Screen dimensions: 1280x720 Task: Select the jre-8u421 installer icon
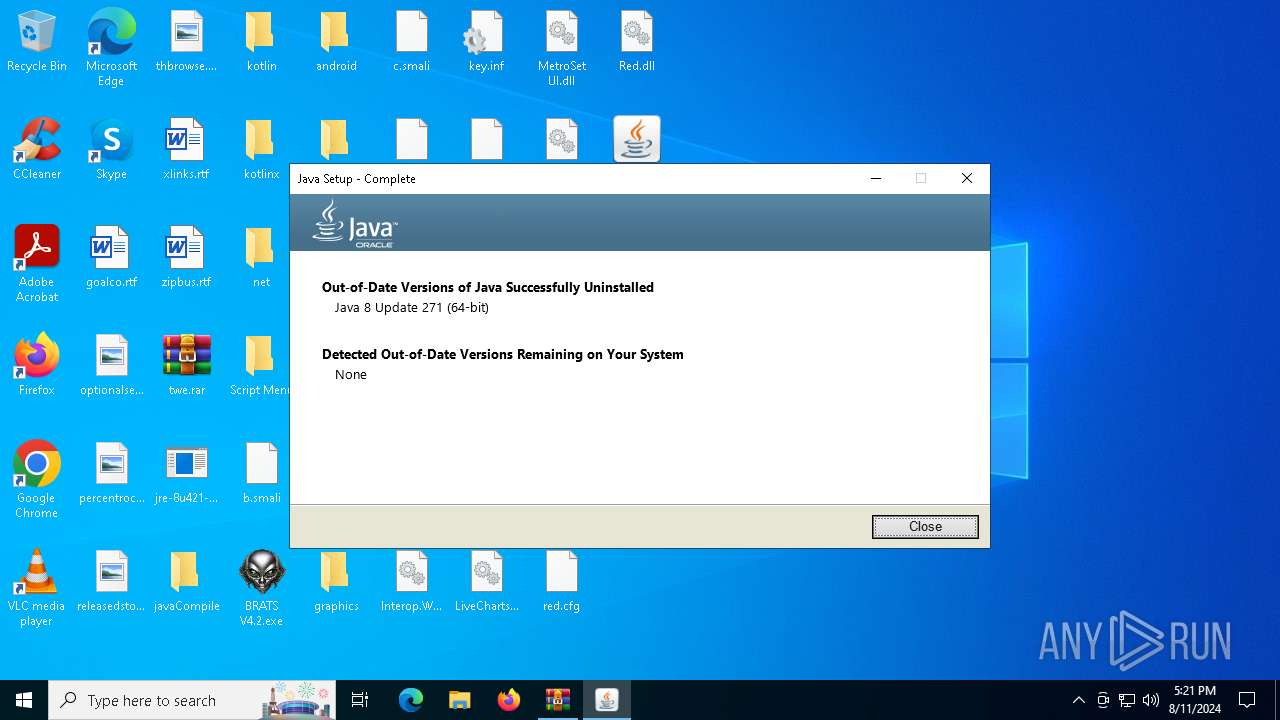pyautogui.click(x=186, y=473)
